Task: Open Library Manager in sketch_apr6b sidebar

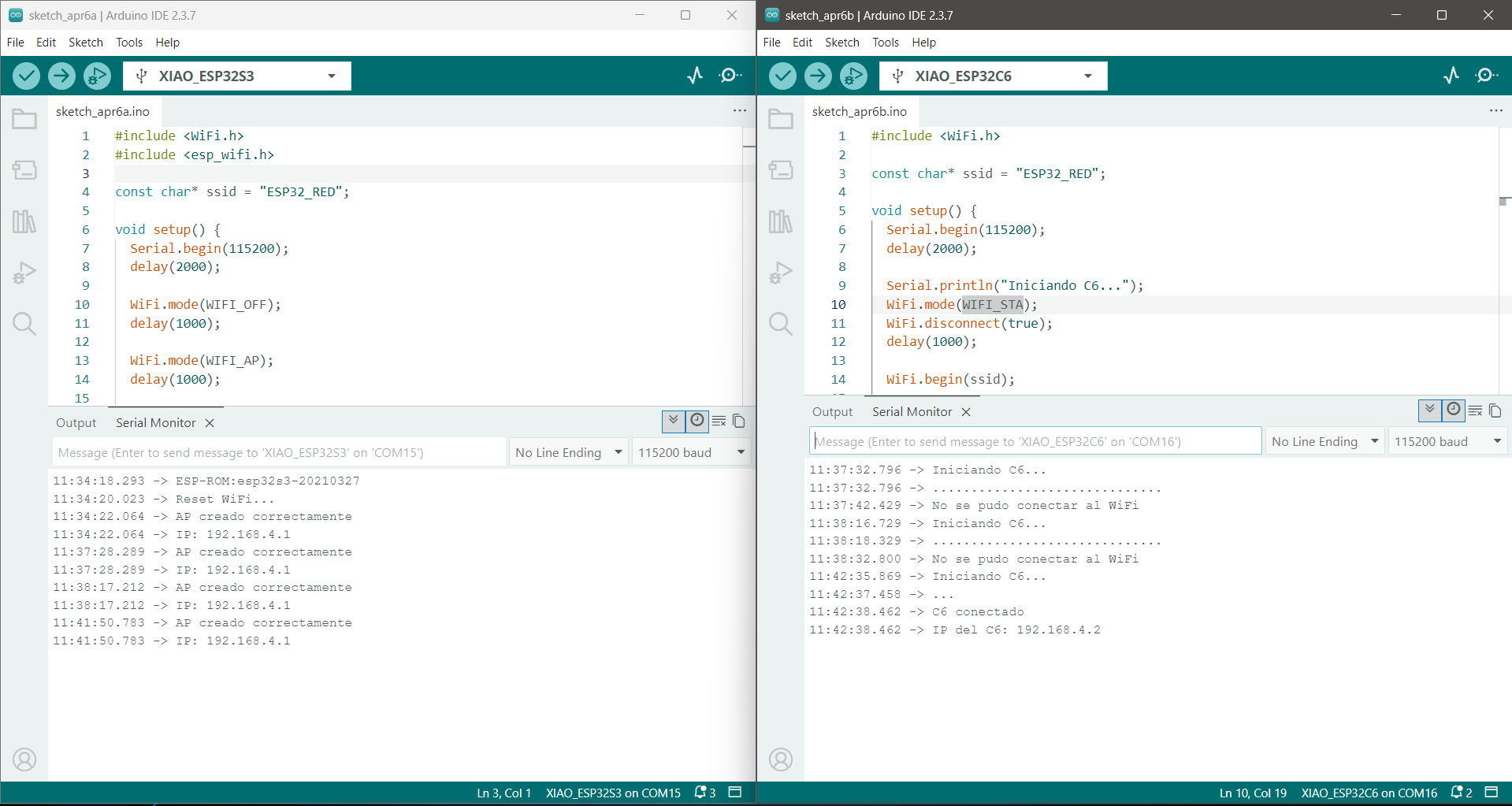Action: [x=781, y=221]
